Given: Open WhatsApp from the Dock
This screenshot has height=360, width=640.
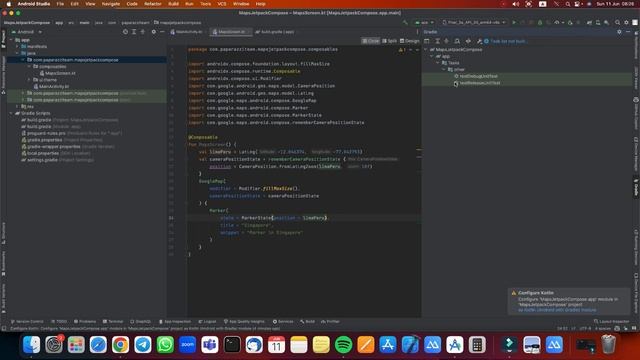Looking at the screenshot, I should [165, 345].
